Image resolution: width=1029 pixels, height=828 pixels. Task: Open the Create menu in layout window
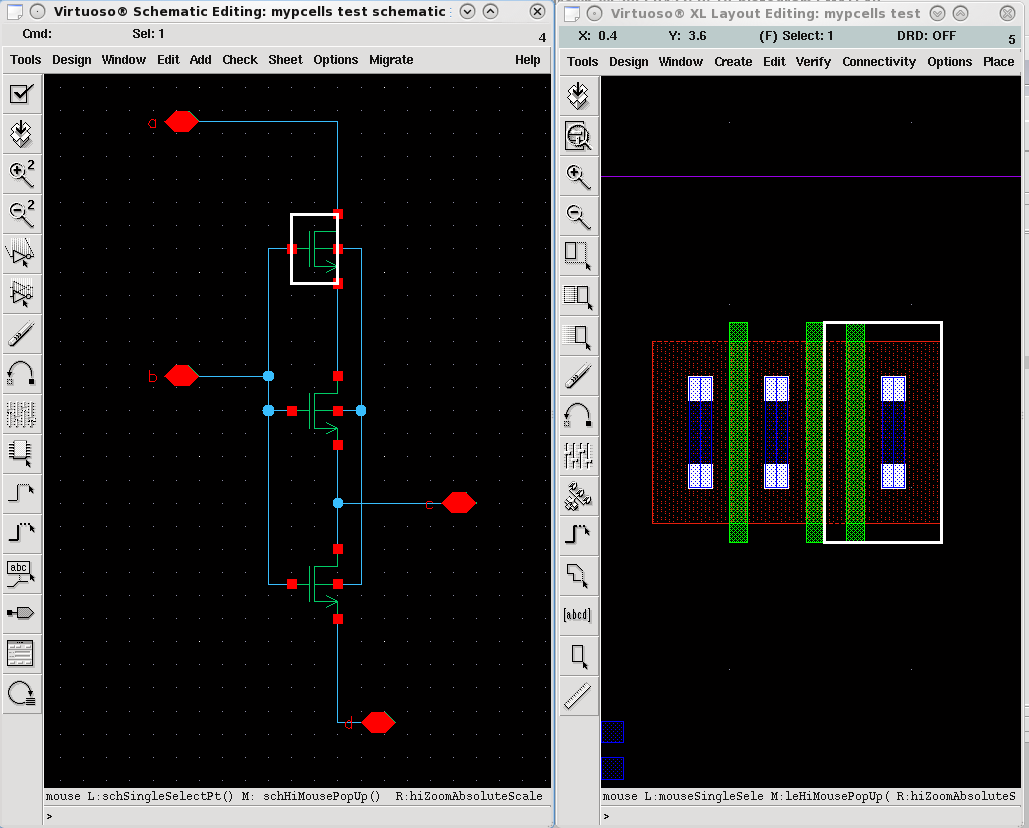click(733, 62)
